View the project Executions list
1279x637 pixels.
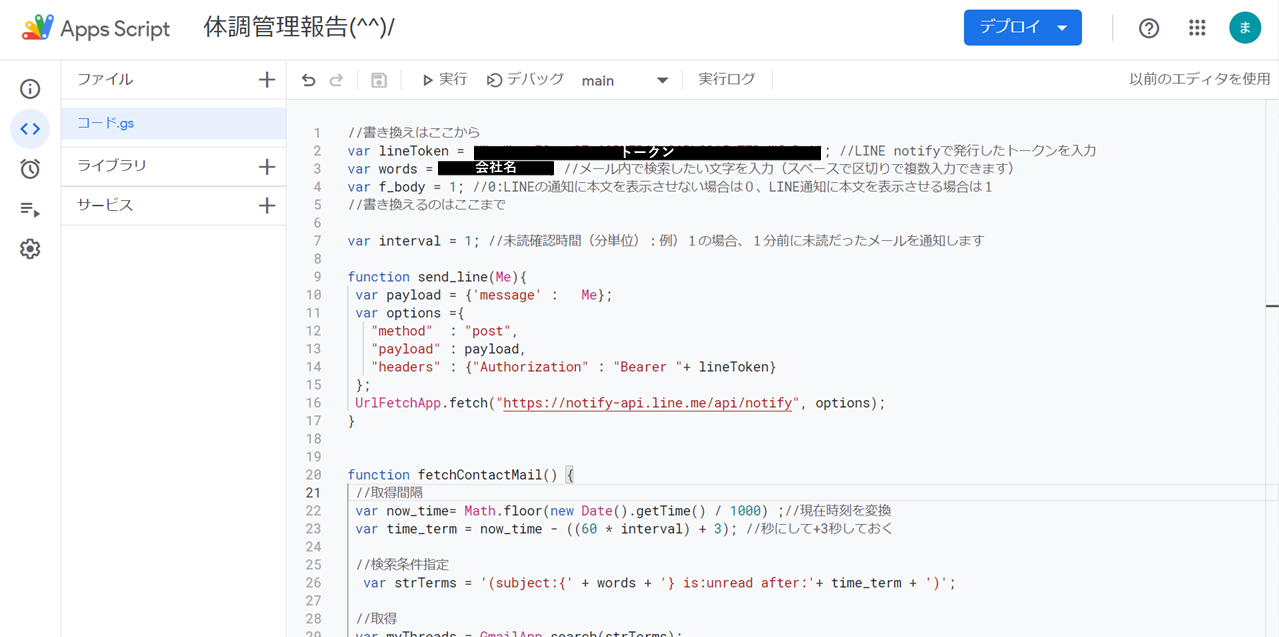[30, 208]
